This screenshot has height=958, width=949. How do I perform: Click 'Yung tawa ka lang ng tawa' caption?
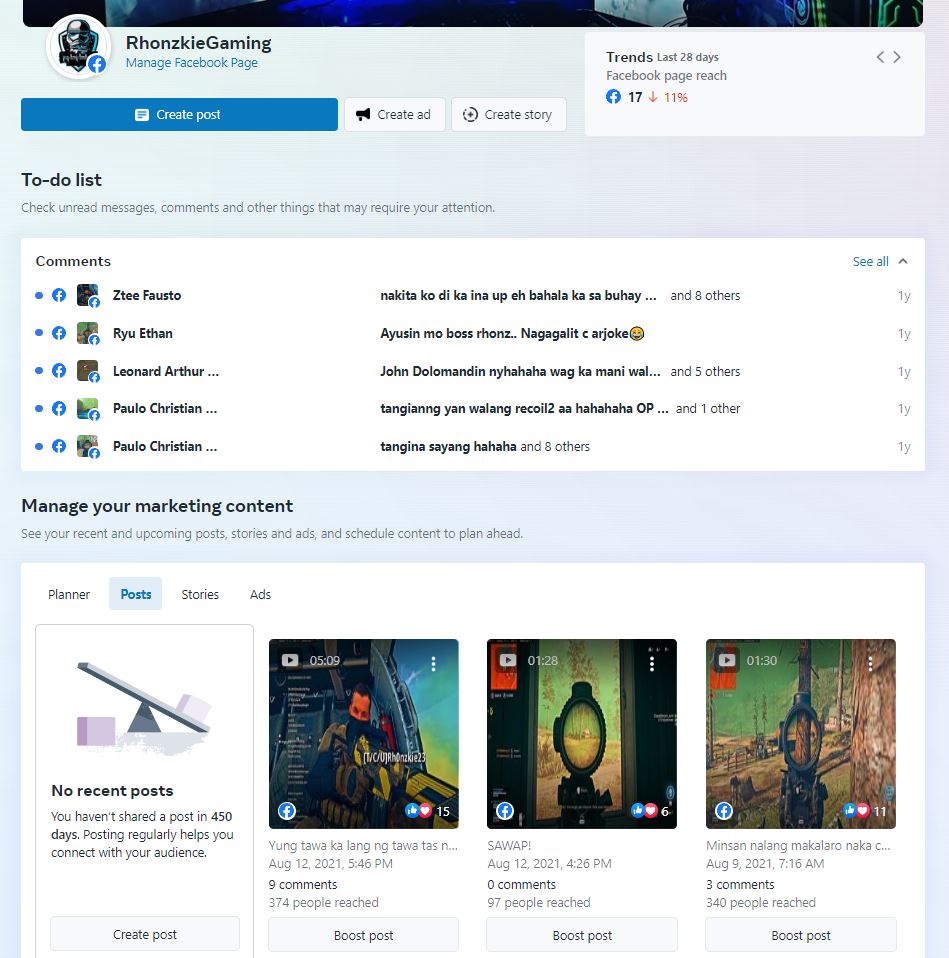363,845
